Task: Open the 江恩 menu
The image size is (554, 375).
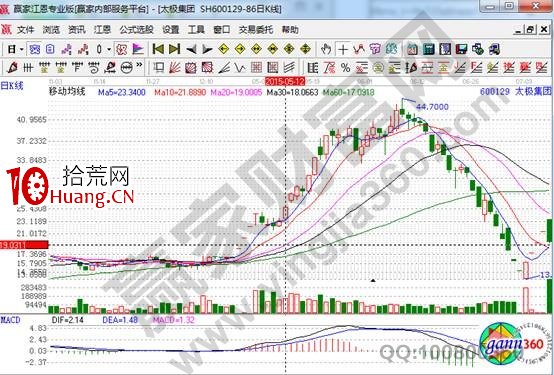Action: pos(102,30)
